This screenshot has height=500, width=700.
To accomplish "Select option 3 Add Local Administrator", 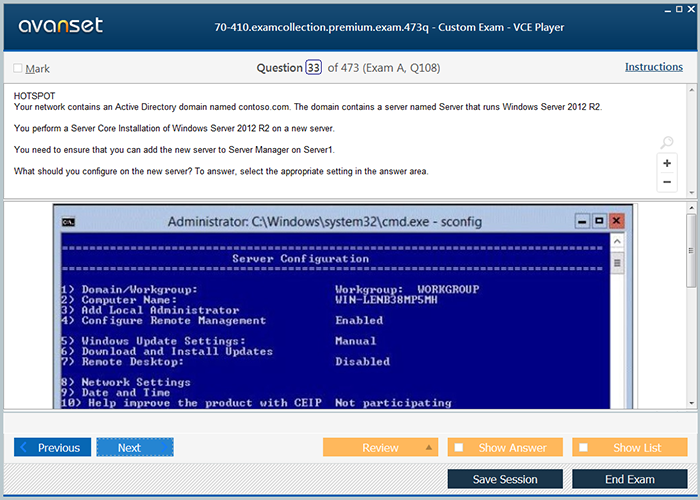I will point(150,310).
